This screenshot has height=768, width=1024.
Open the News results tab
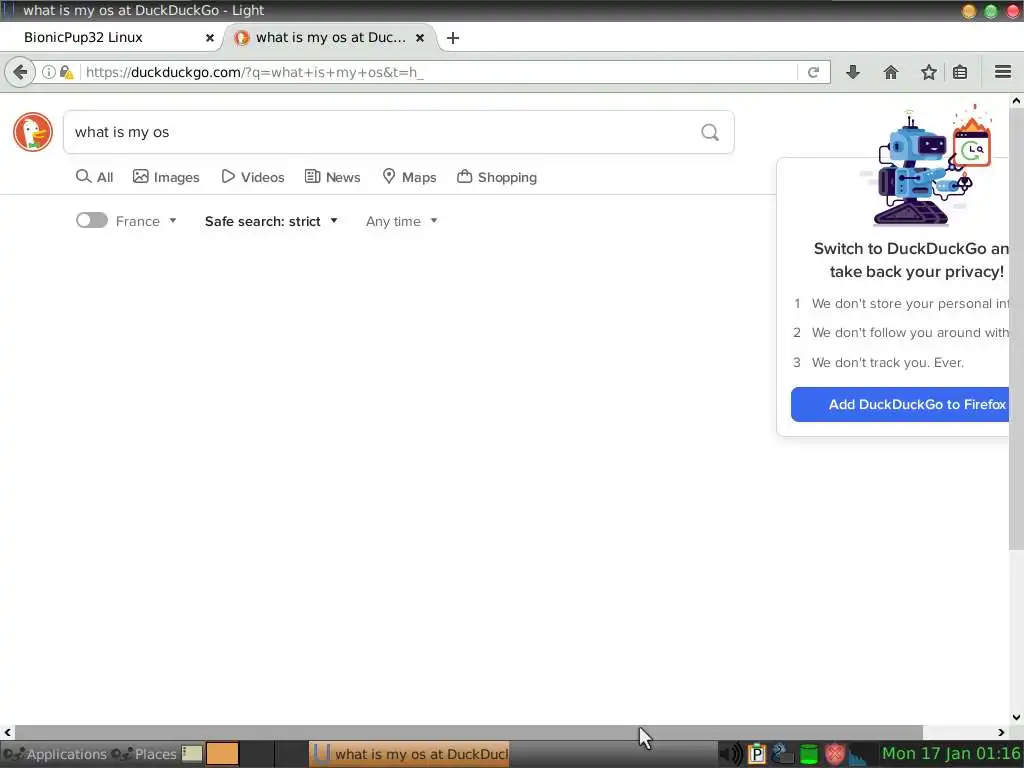(332, 177)
